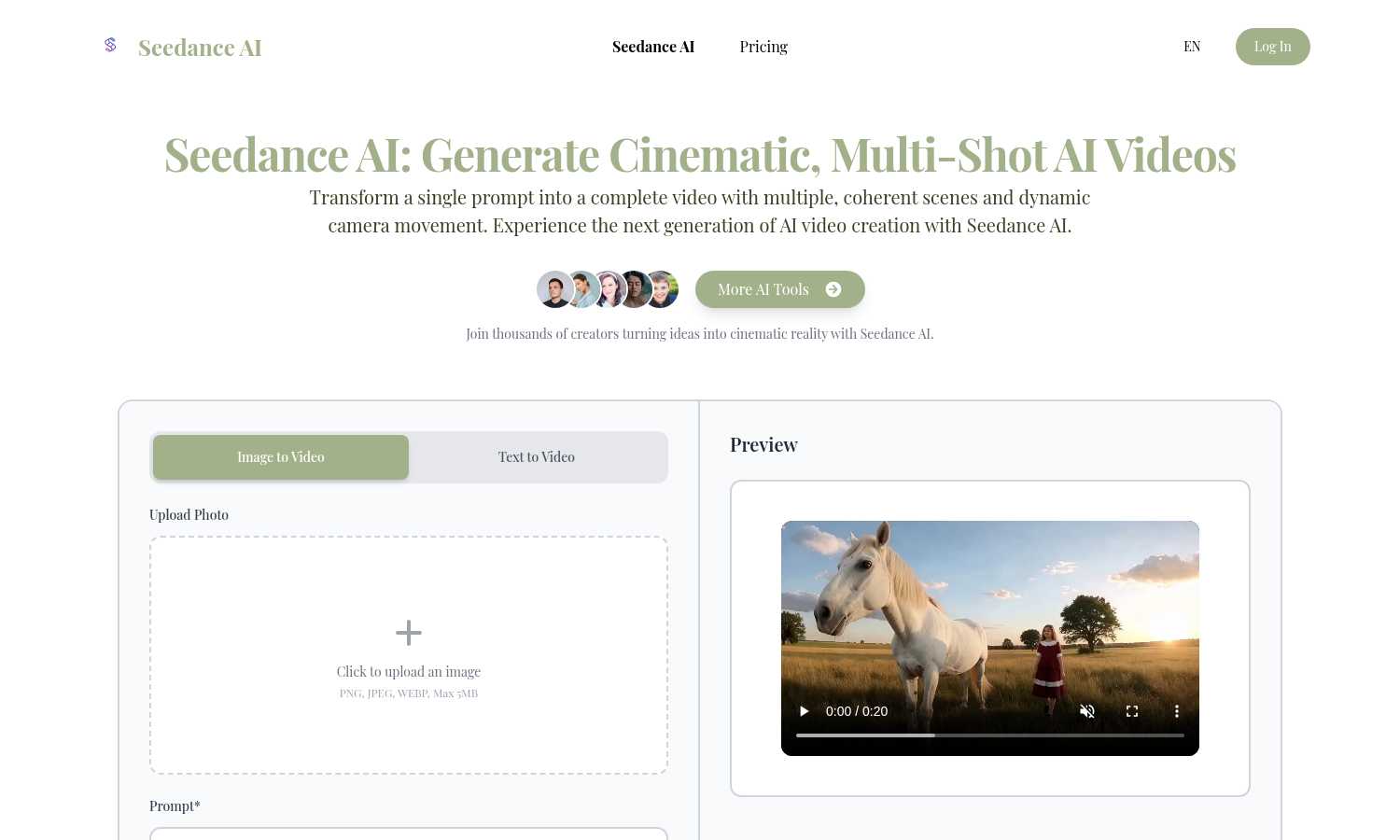1400x840 pixels.
Task: Open the Pricing page
Action: 763,47
